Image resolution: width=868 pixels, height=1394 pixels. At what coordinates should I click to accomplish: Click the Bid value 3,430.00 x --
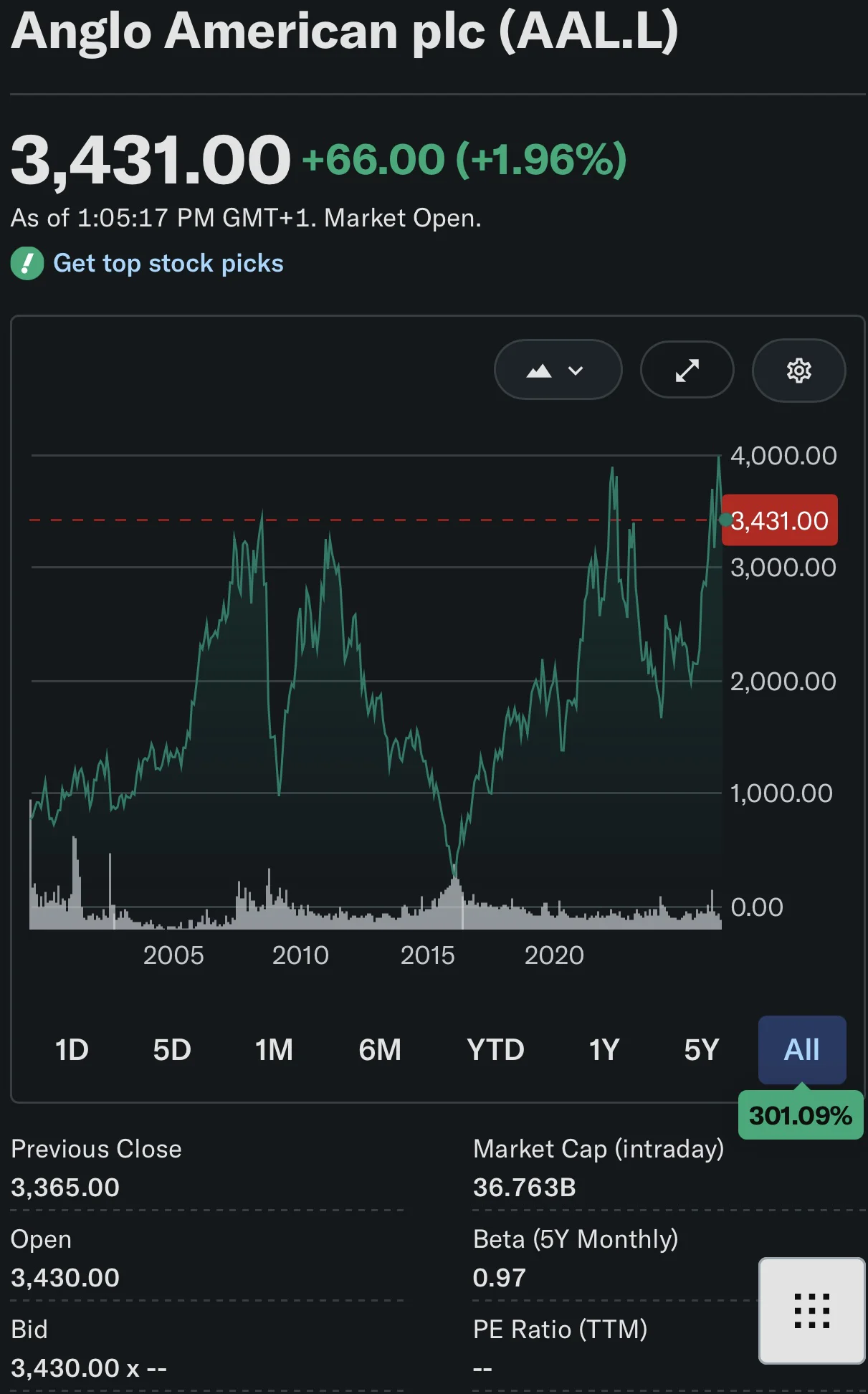click(89, 1368)
